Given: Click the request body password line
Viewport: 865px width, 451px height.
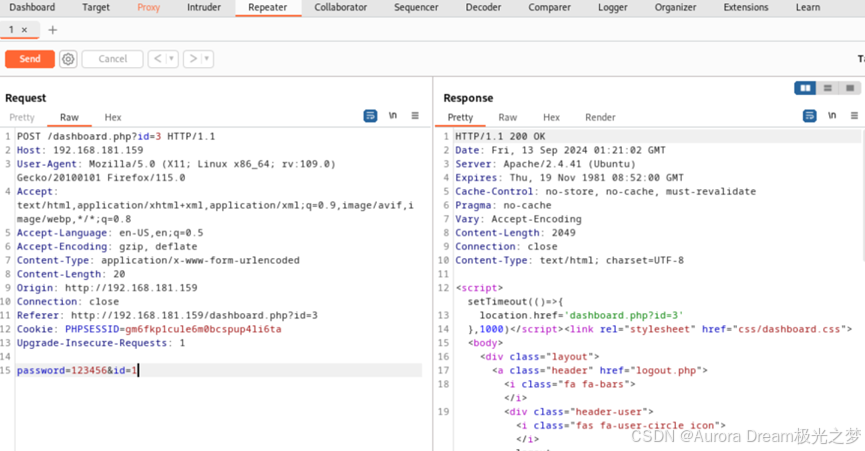Looking at the screenshot, I should [77, 370].
